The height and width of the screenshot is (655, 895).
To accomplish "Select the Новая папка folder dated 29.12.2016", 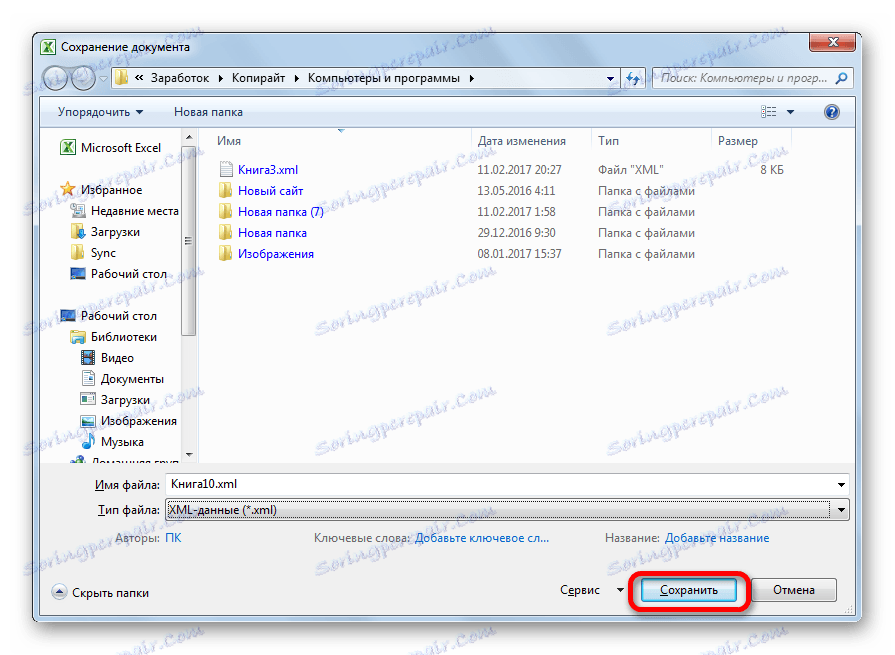I will (272, 233).
